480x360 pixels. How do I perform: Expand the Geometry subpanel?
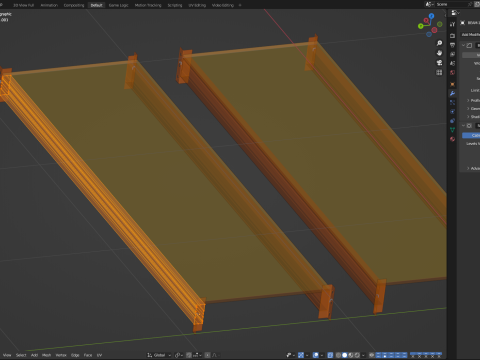pos(468,108)
